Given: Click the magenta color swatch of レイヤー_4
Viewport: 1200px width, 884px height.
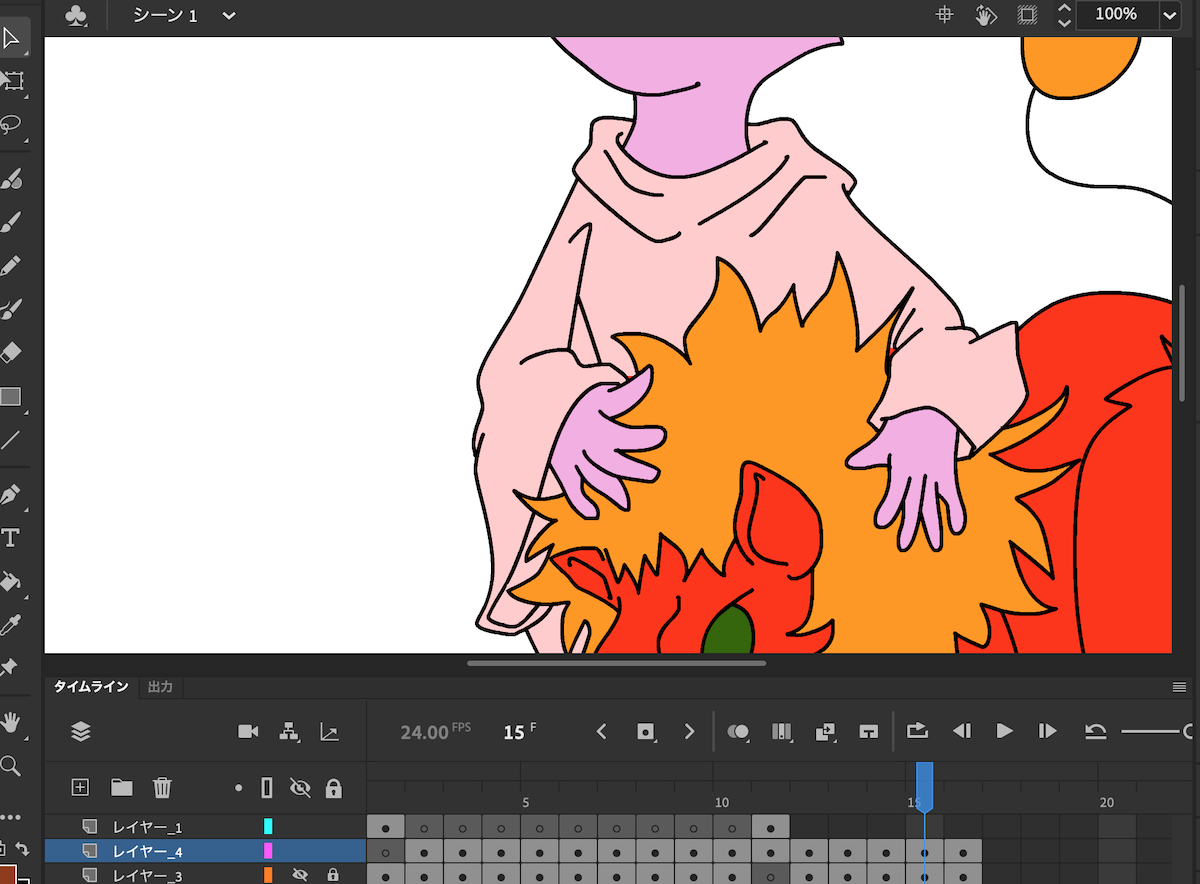Looking at the screenshot, I should (268, 851).
